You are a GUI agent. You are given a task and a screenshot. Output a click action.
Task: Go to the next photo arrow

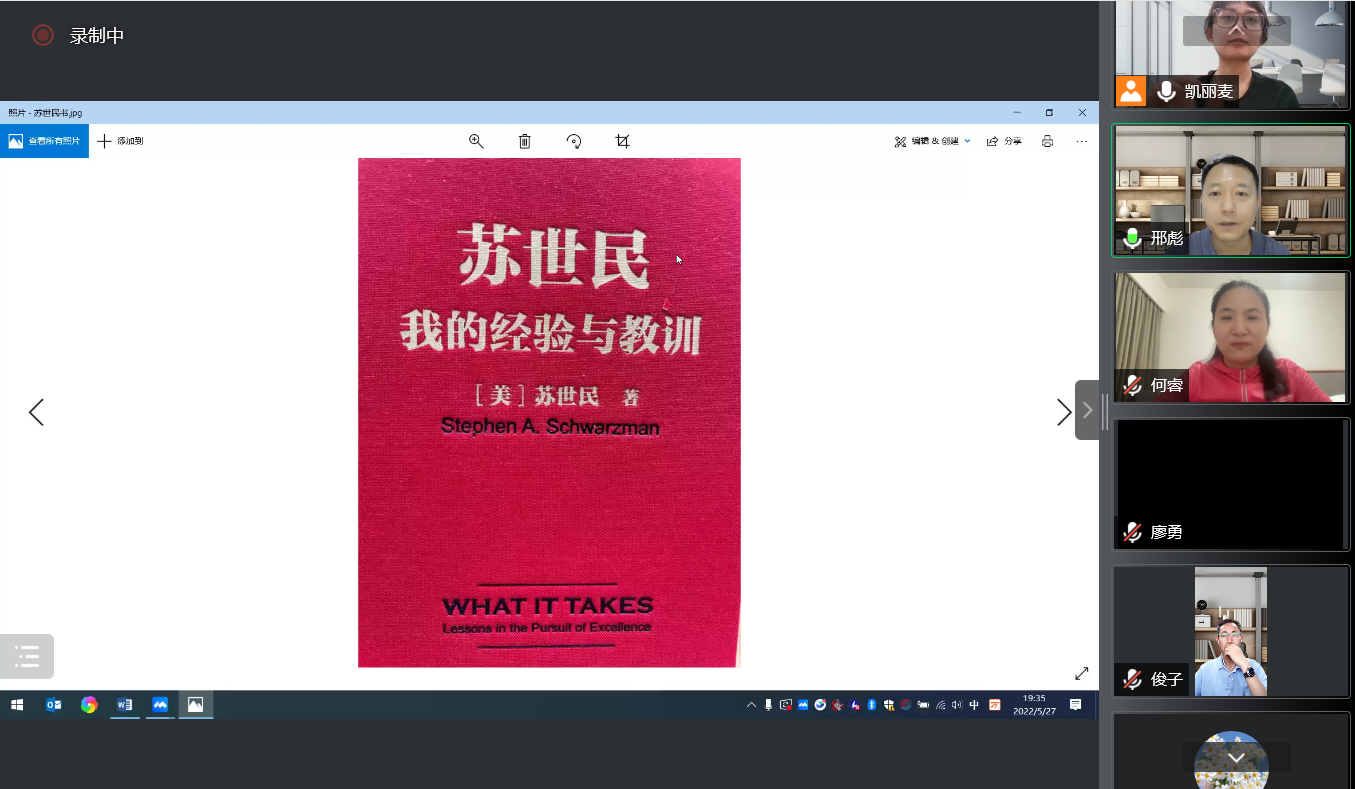tap(1063, 412)
